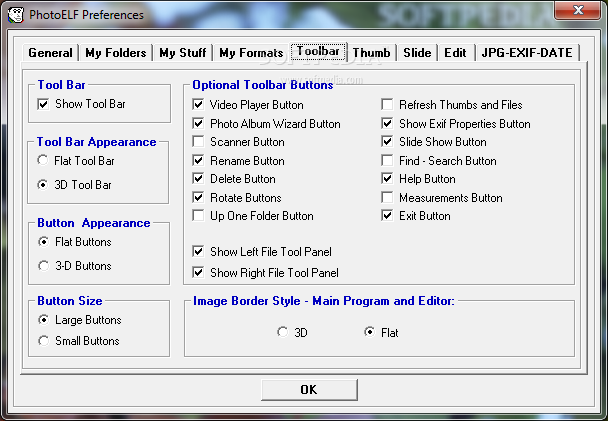Click the Toolbar tab
The image size is (608, 421).
[x=318, y=51]
